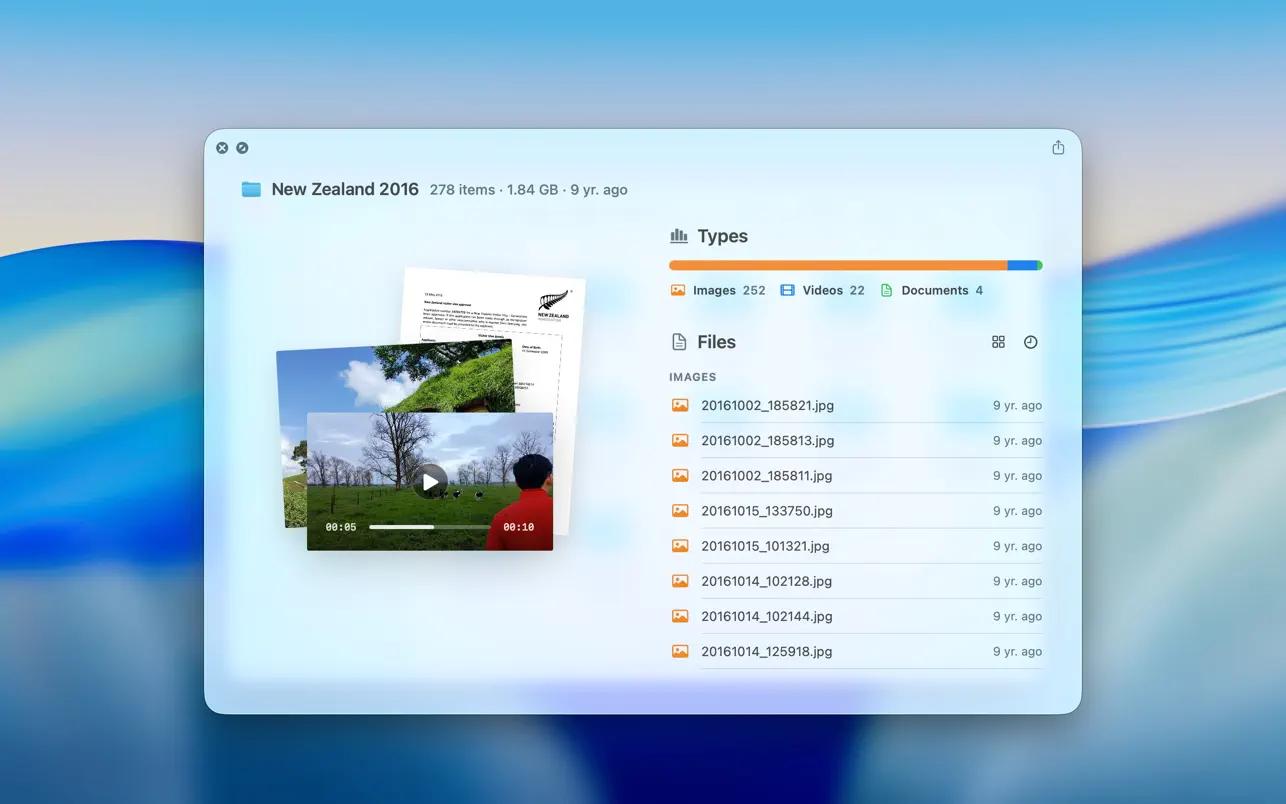Select the file 20161002_185813.jpg
The height and width of the screenshot is (804, 1286).
856,440
